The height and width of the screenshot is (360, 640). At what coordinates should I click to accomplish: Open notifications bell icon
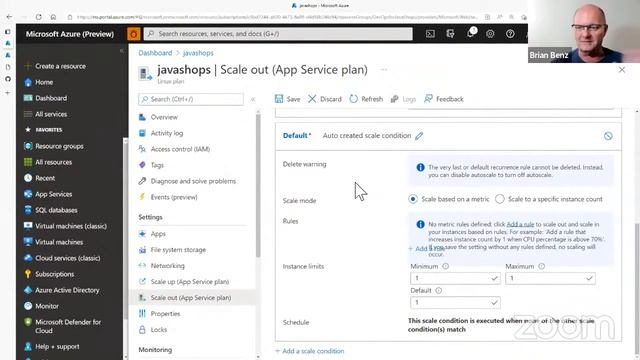pyautogui.click(x=471, y=33)
